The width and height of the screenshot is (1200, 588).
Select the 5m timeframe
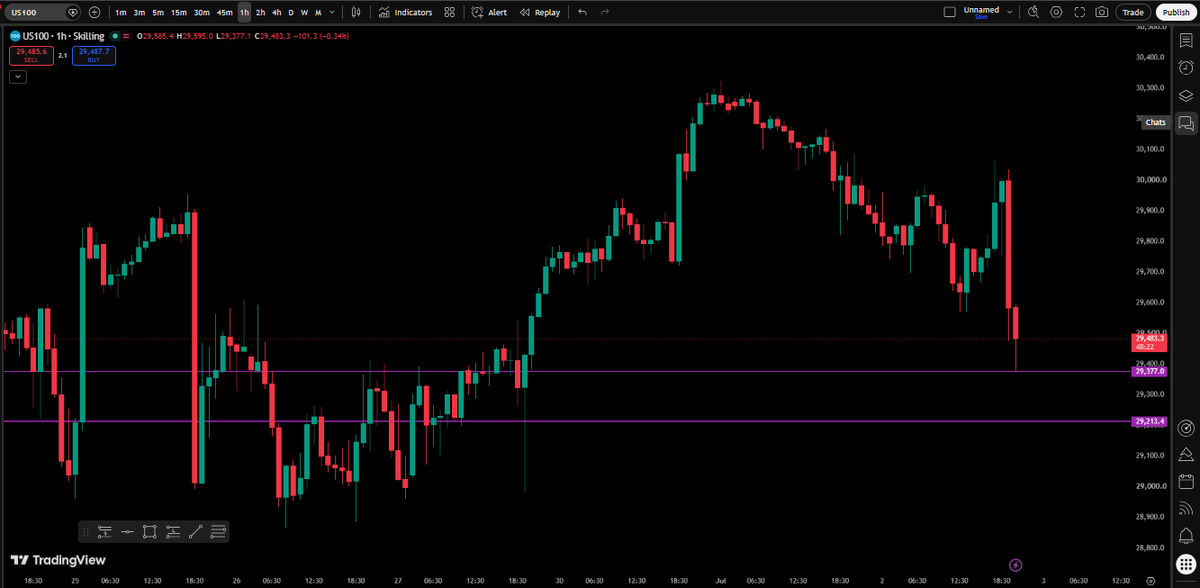158,12
